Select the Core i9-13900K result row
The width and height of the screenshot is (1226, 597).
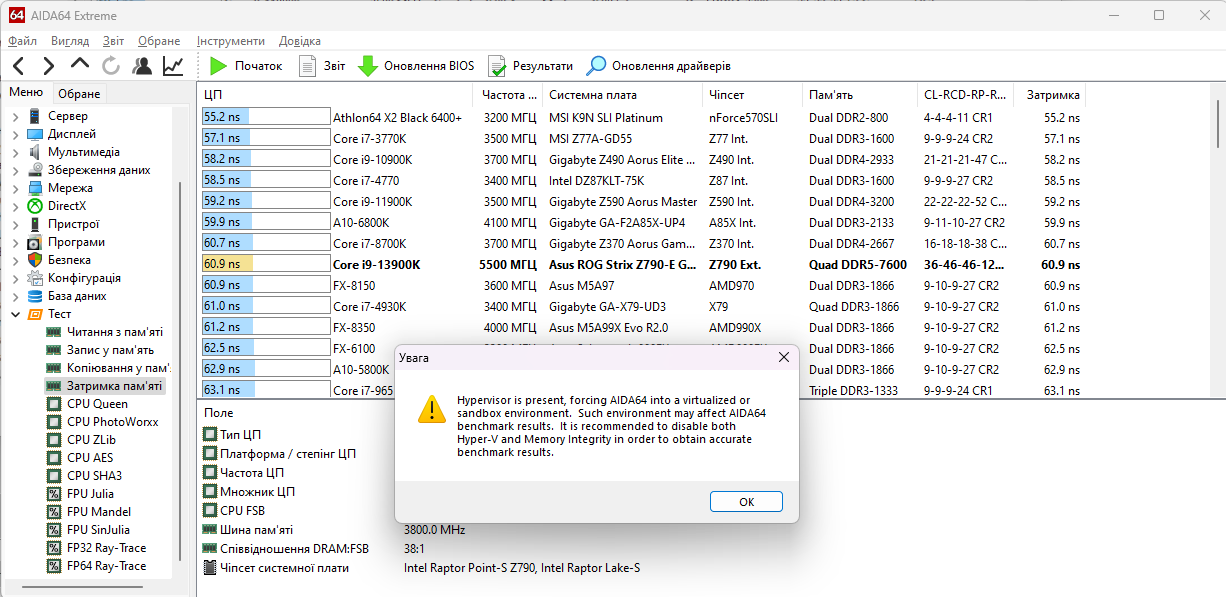[x=641, y=265]
